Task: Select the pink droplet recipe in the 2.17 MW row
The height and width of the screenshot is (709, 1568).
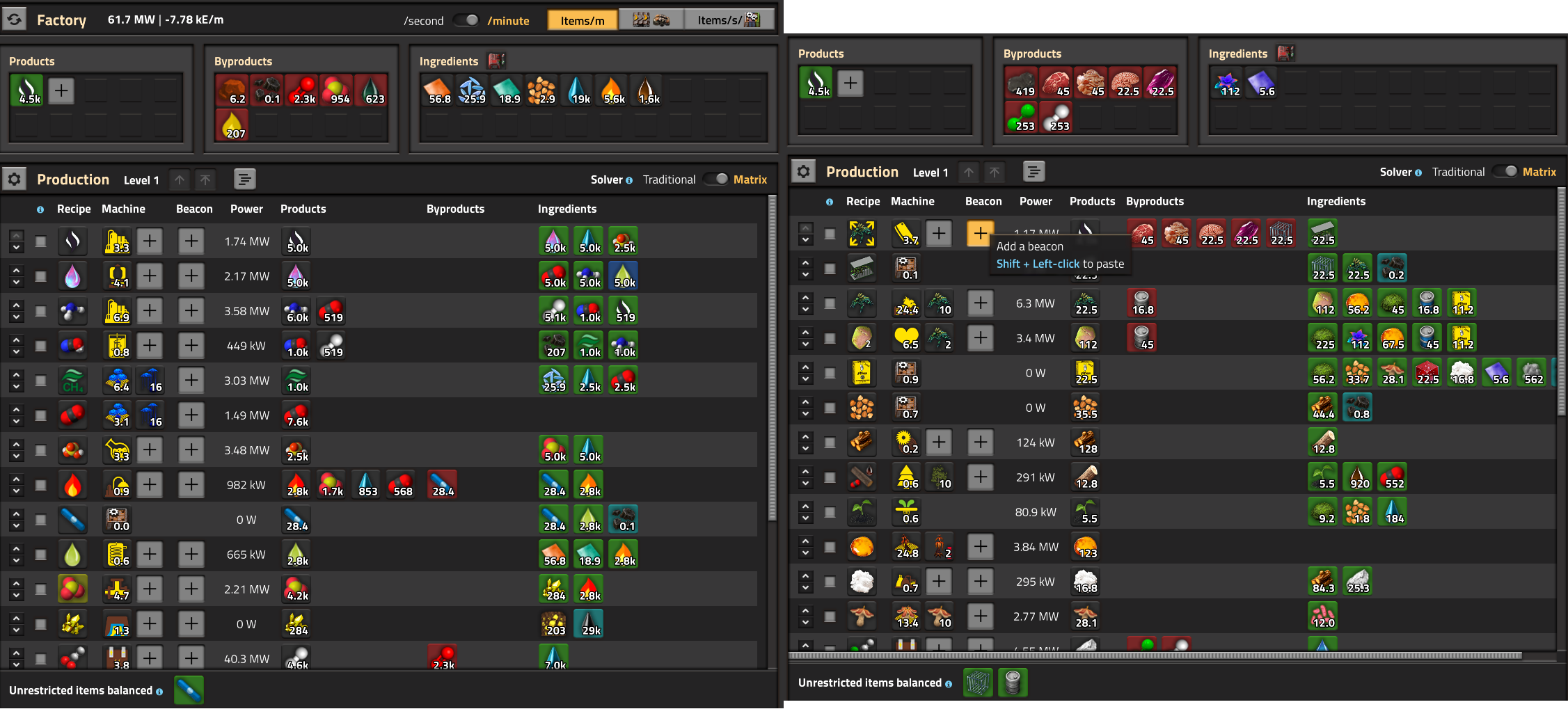Action: pos(72,276)
